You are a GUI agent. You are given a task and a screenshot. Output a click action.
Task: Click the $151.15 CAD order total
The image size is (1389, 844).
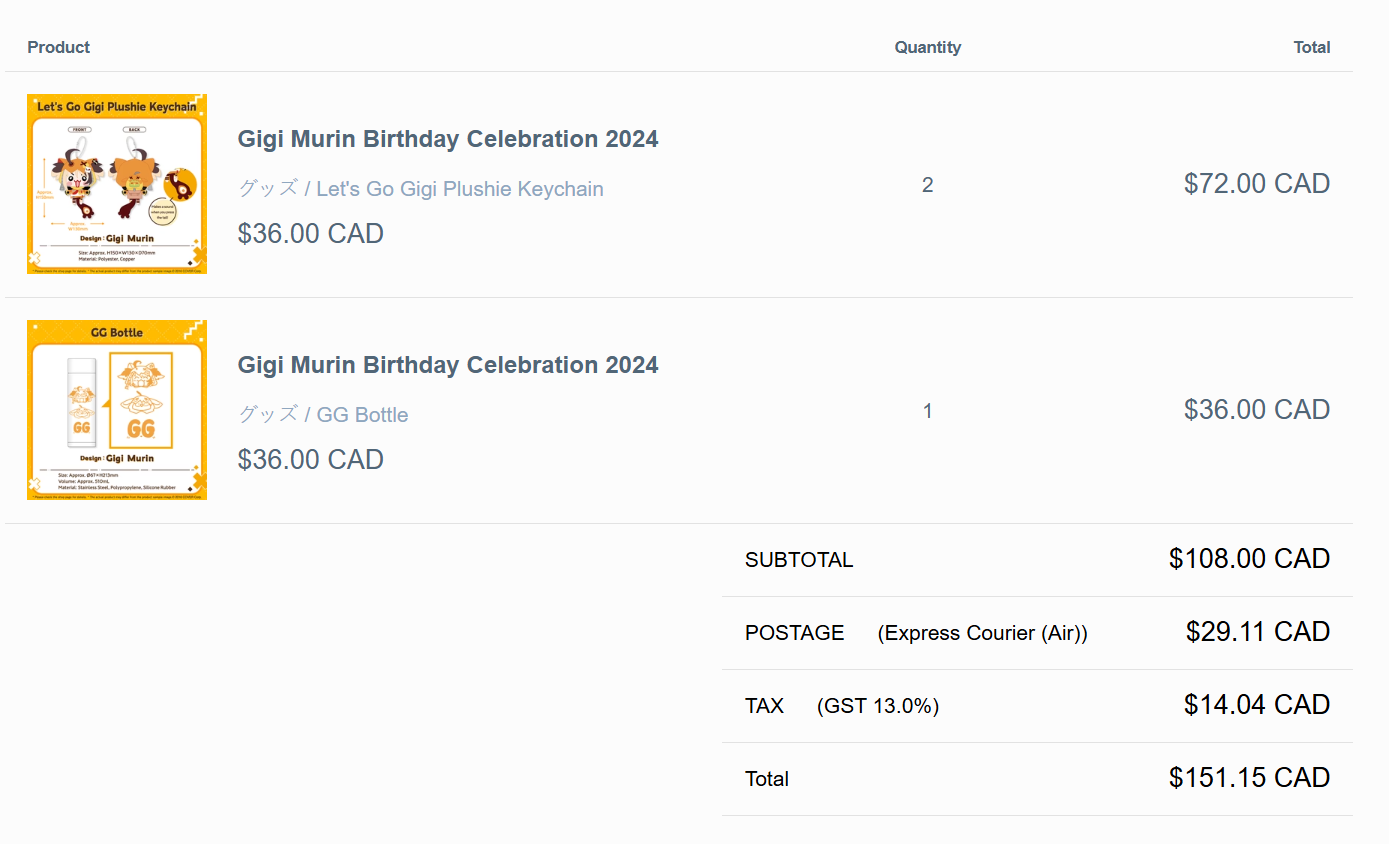pyautogui.click(x=1249, y=778)
